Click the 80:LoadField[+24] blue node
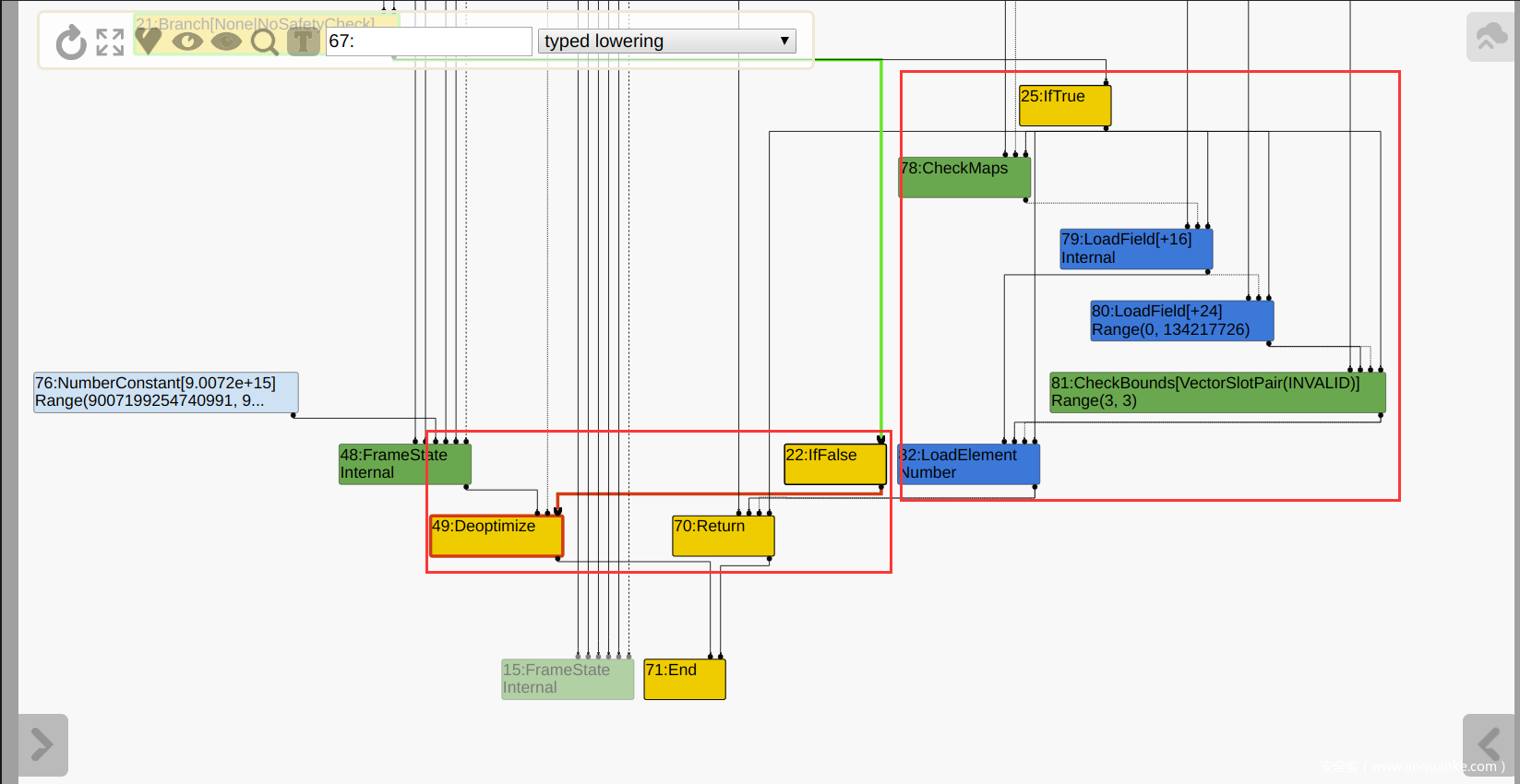 [1181, 320]
